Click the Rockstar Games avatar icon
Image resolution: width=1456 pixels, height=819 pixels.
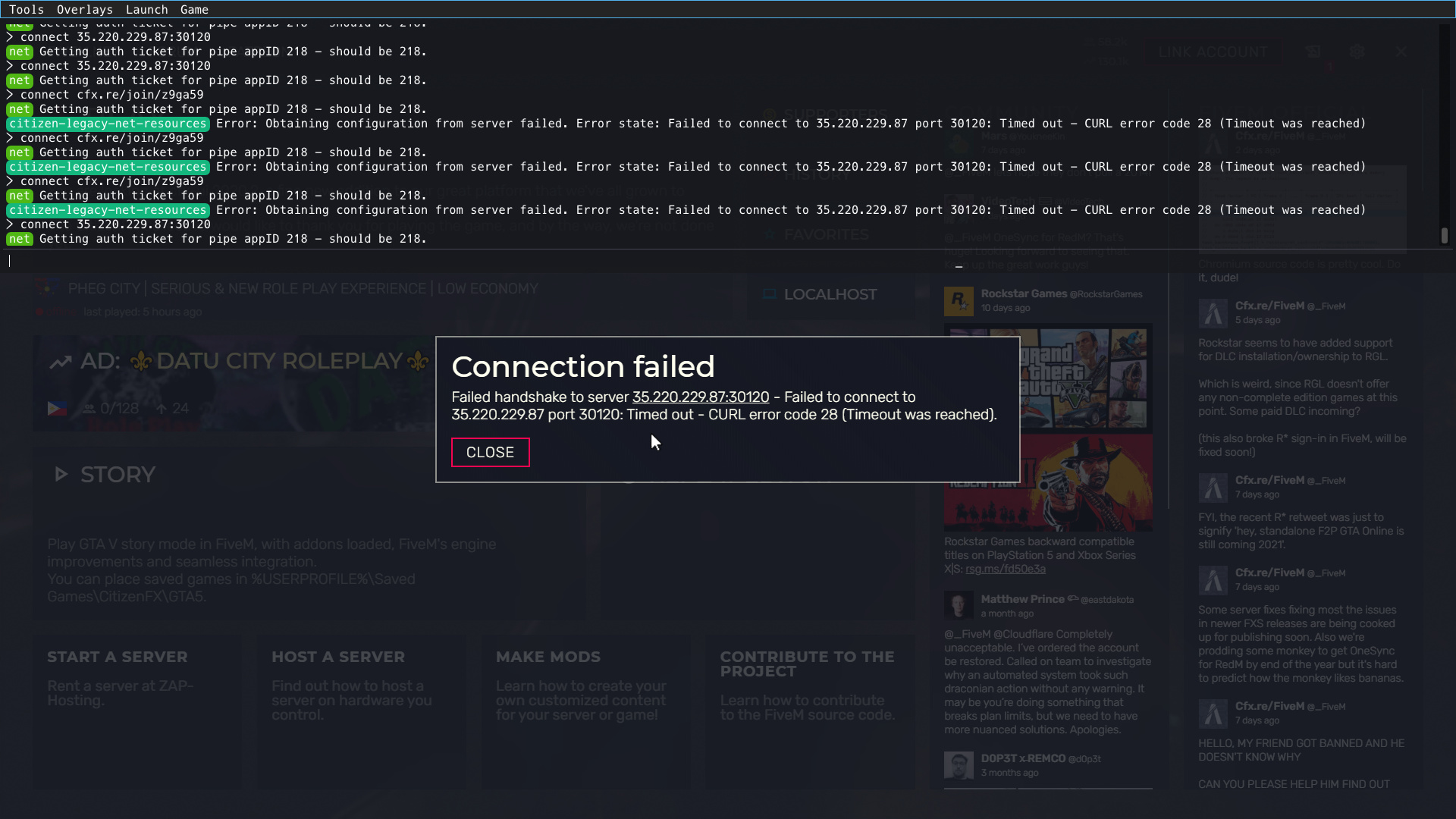959,301
